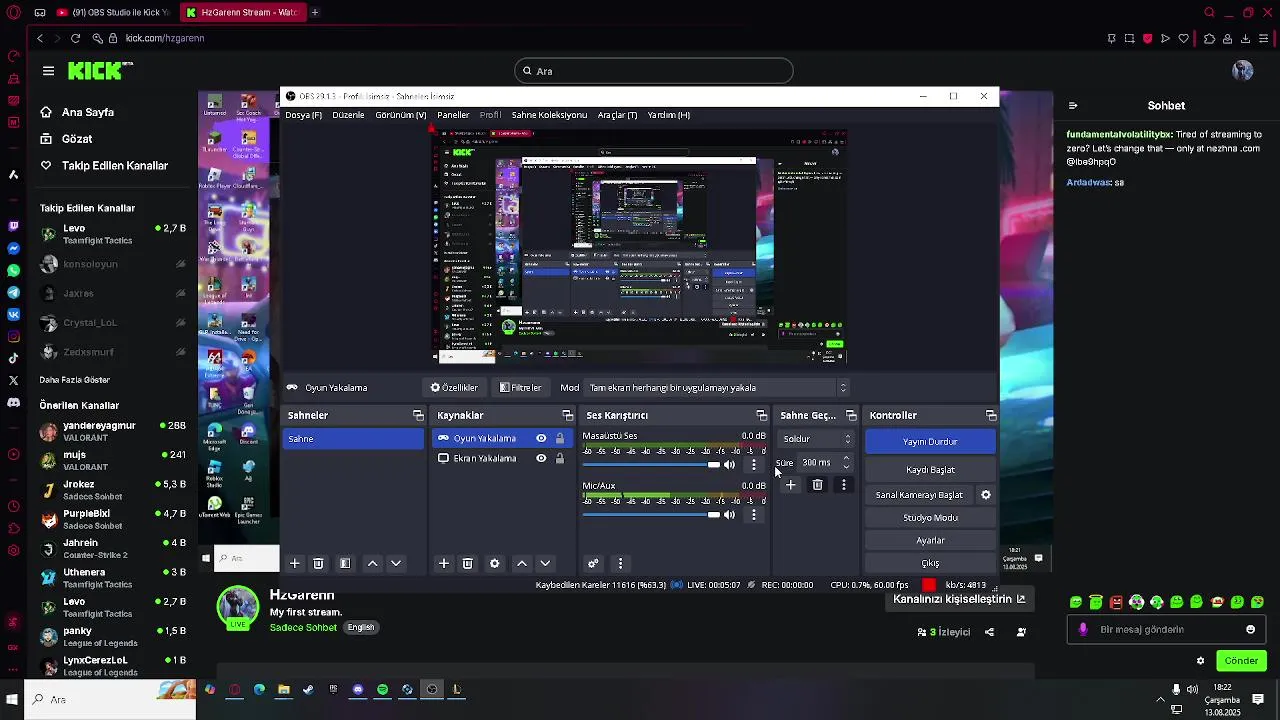Open TikTok in the Opera sidebar

point(13,358)
